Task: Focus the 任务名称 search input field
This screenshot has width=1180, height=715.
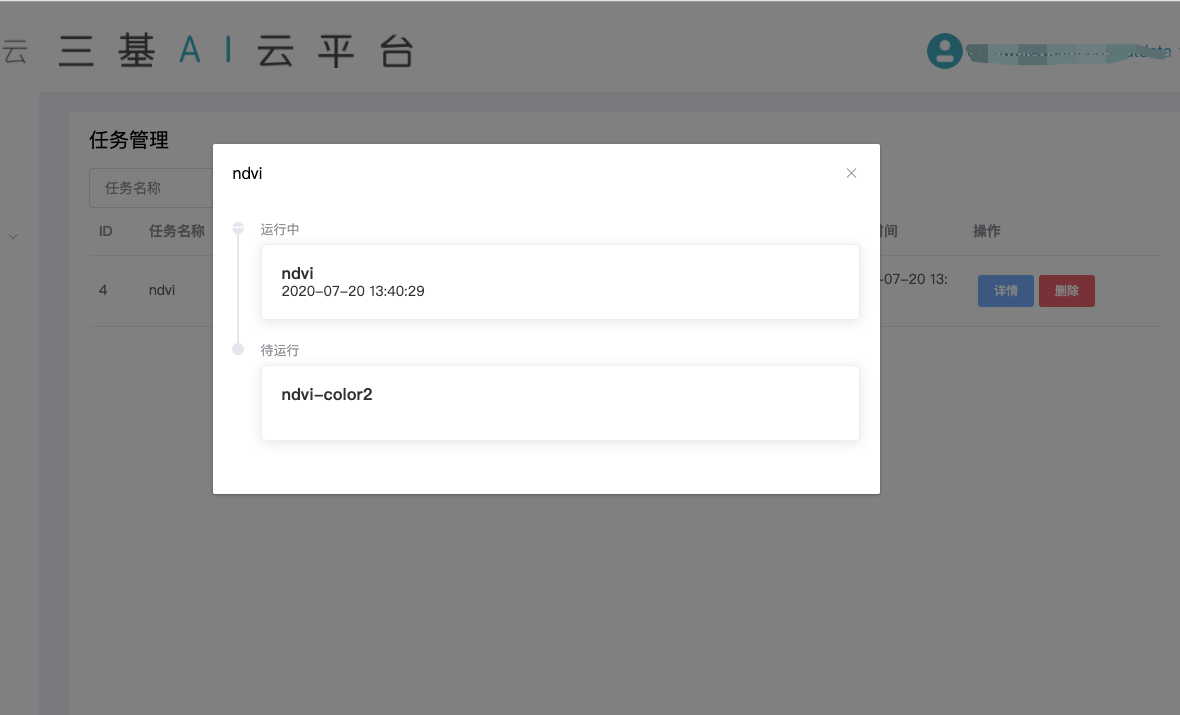Action: tap(150, 188)
